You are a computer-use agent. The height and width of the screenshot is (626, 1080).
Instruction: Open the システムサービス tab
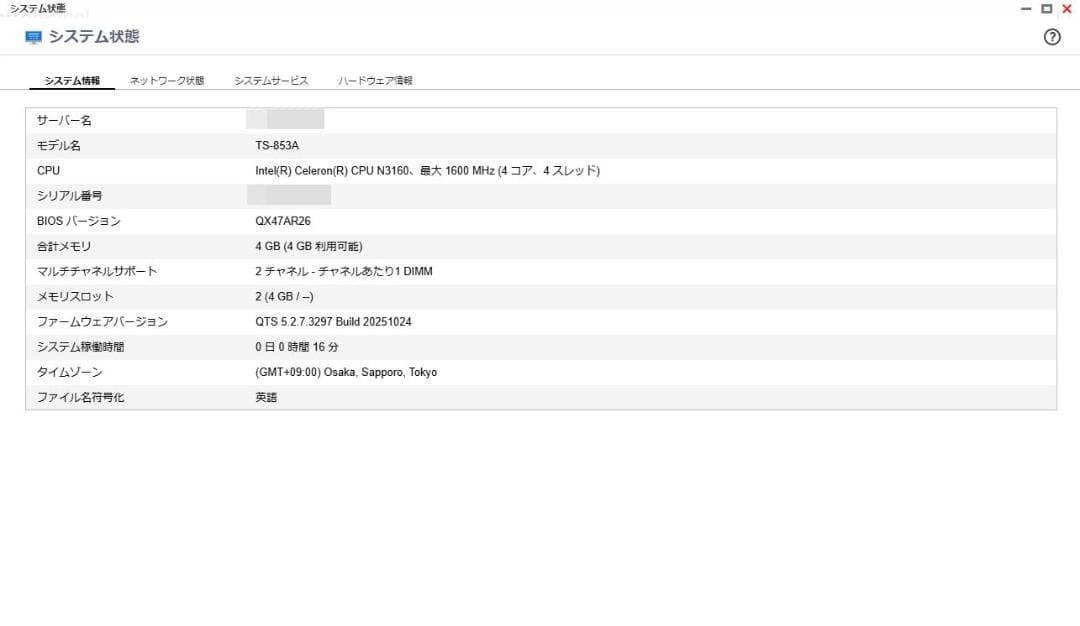[270, 77]
